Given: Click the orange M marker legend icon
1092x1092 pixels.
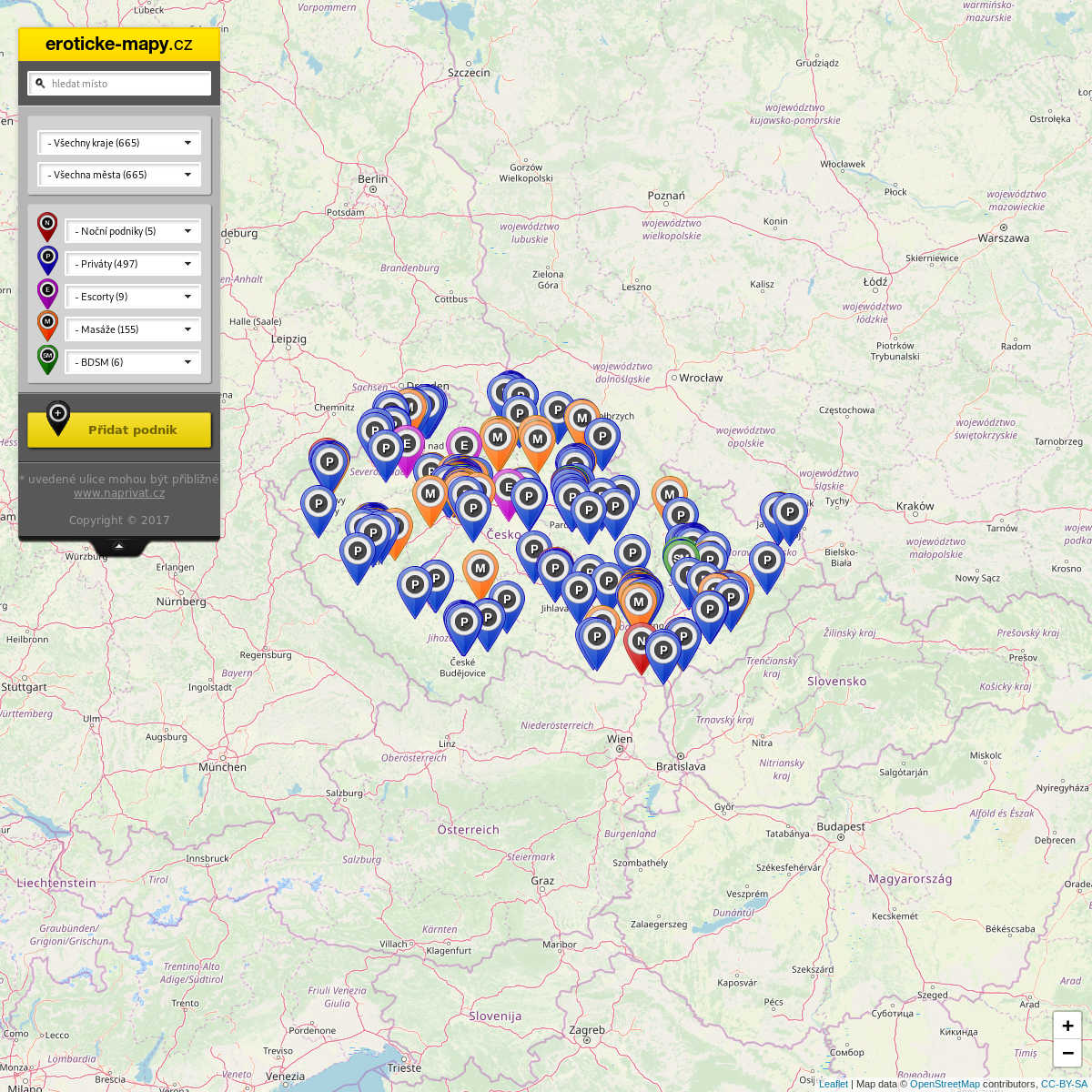Looking at the screenshot, I should (x=47, y=326).
